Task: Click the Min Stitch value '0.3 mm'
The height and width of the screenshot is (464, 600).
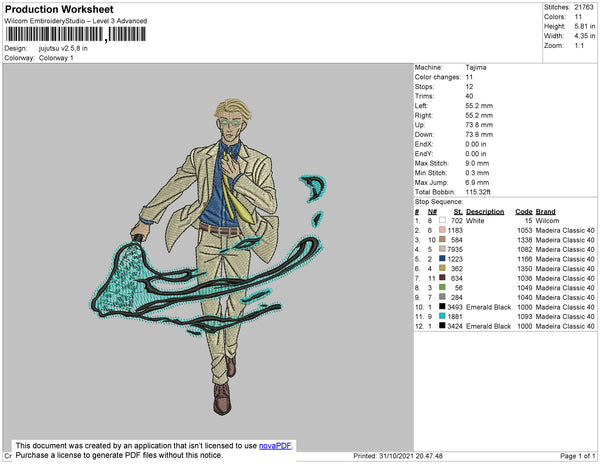Action: 477,173
